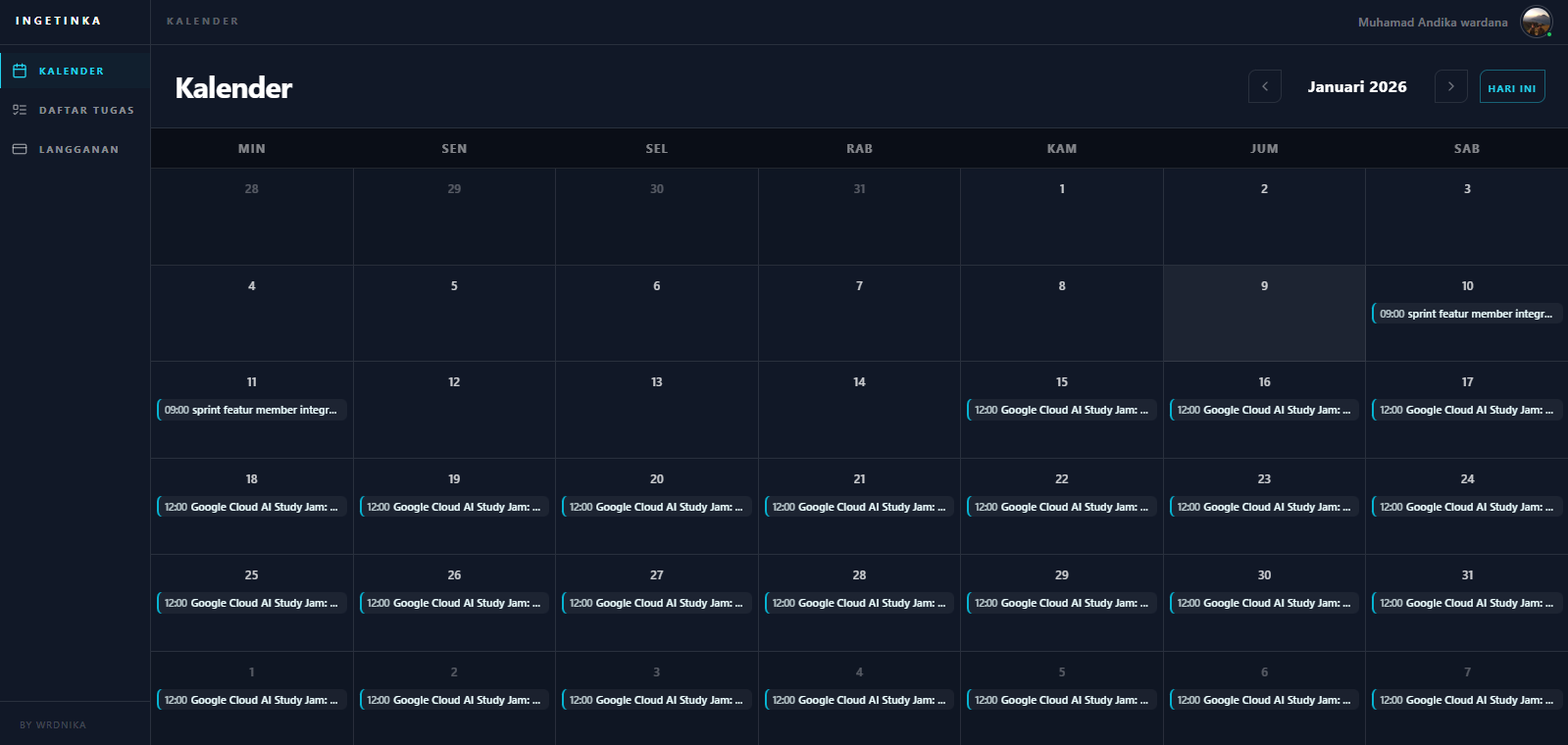Click the INGETINKA logo text

(58, 21)
